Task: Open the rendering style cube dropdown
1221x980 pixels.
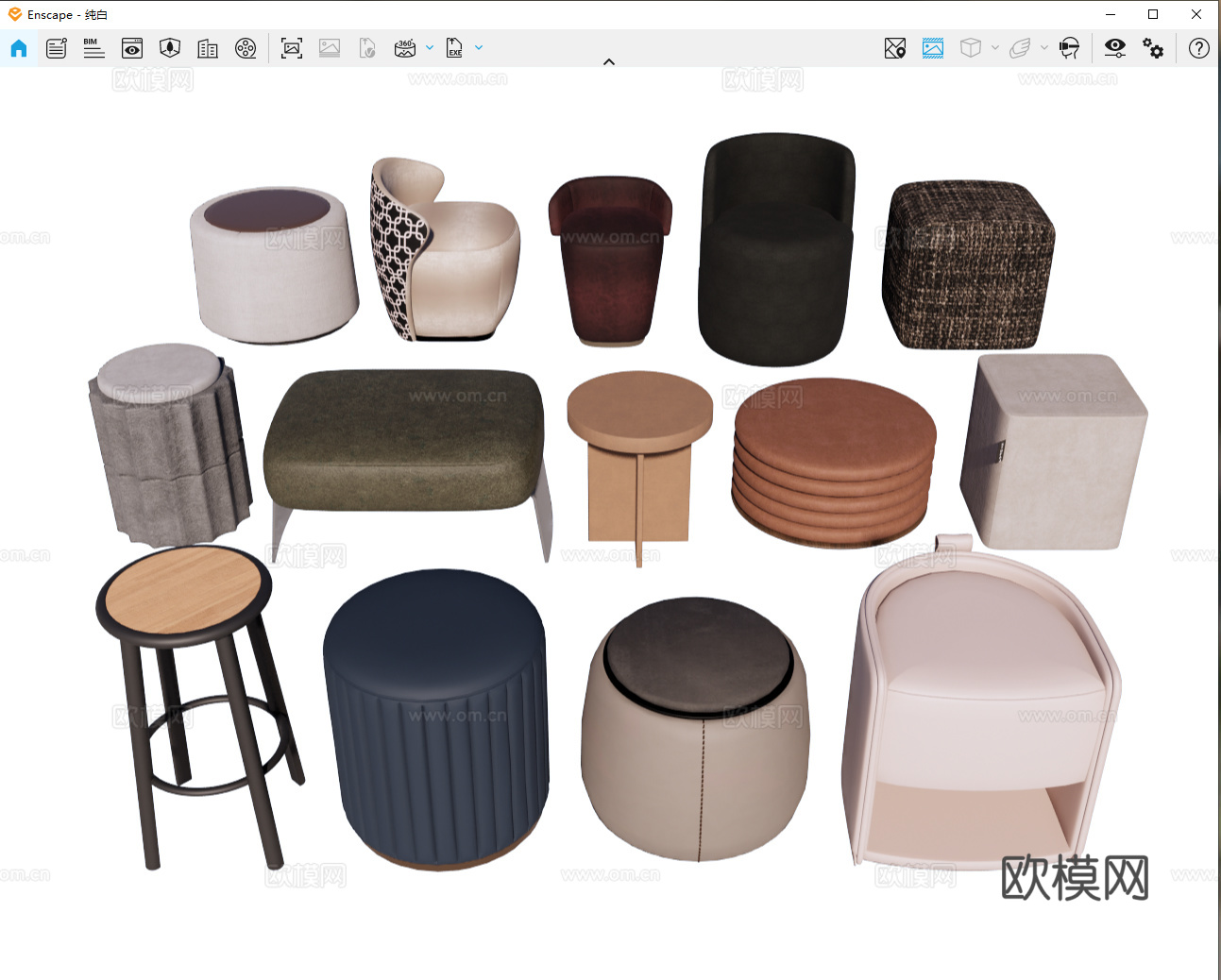Action: (x=995, y=48)
